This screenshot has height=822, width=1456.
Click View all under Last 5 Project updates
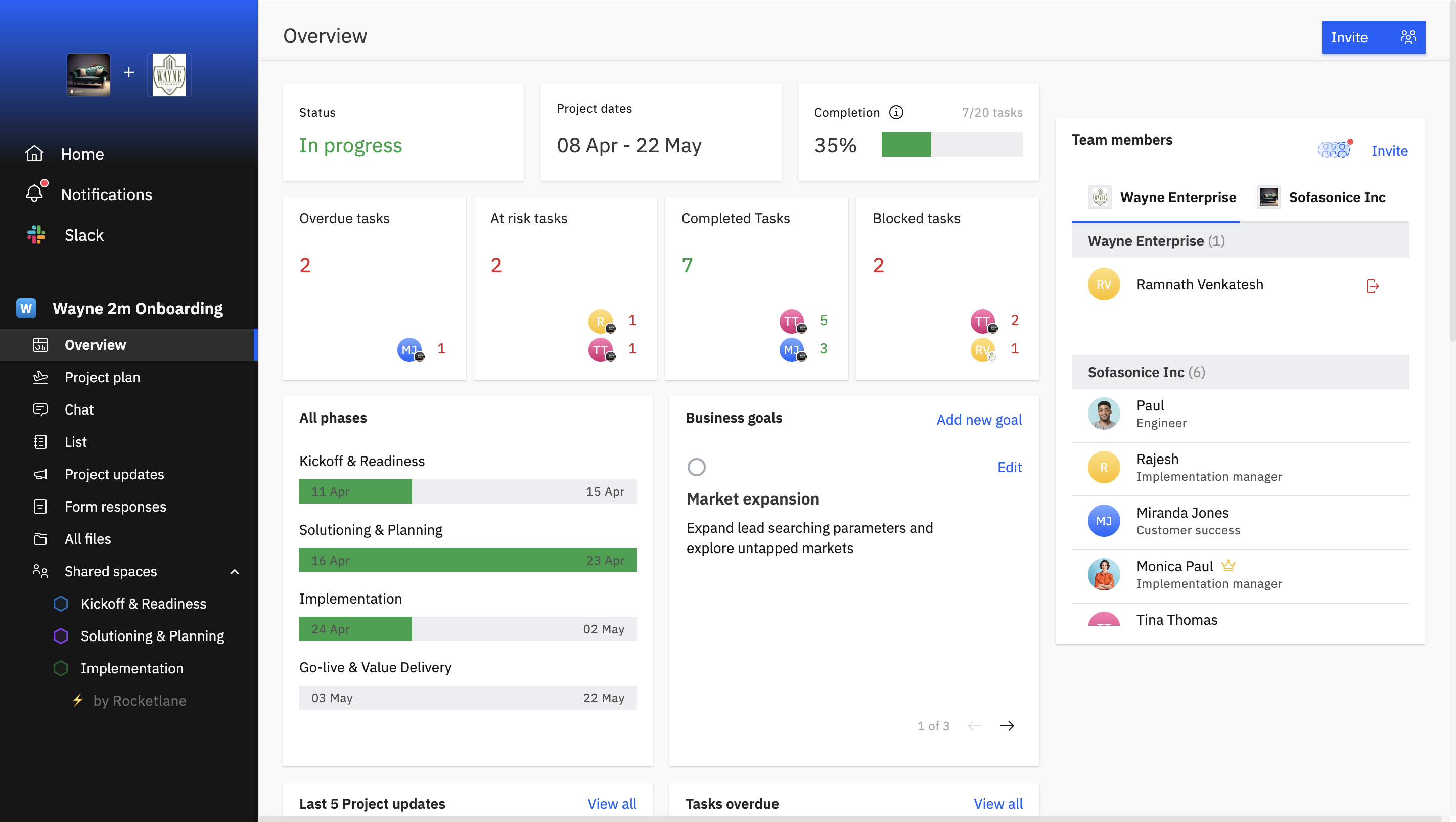tap(612, 803)
